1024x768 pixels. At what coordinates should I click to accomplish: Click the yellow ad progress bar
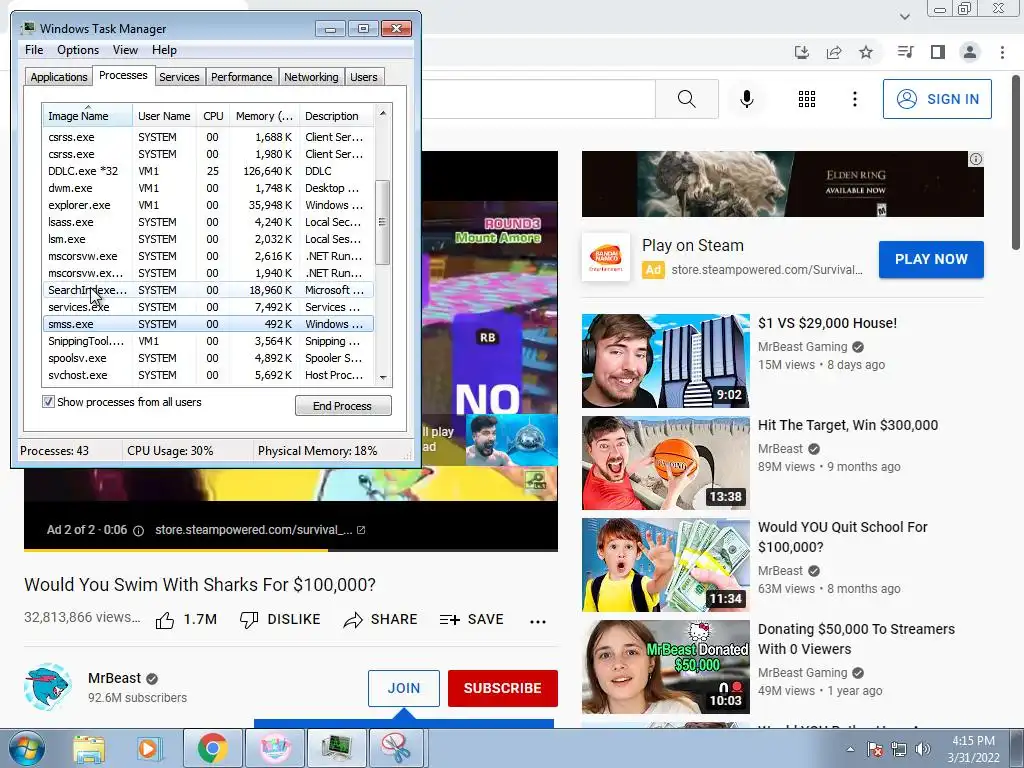[x=176, y=550]
